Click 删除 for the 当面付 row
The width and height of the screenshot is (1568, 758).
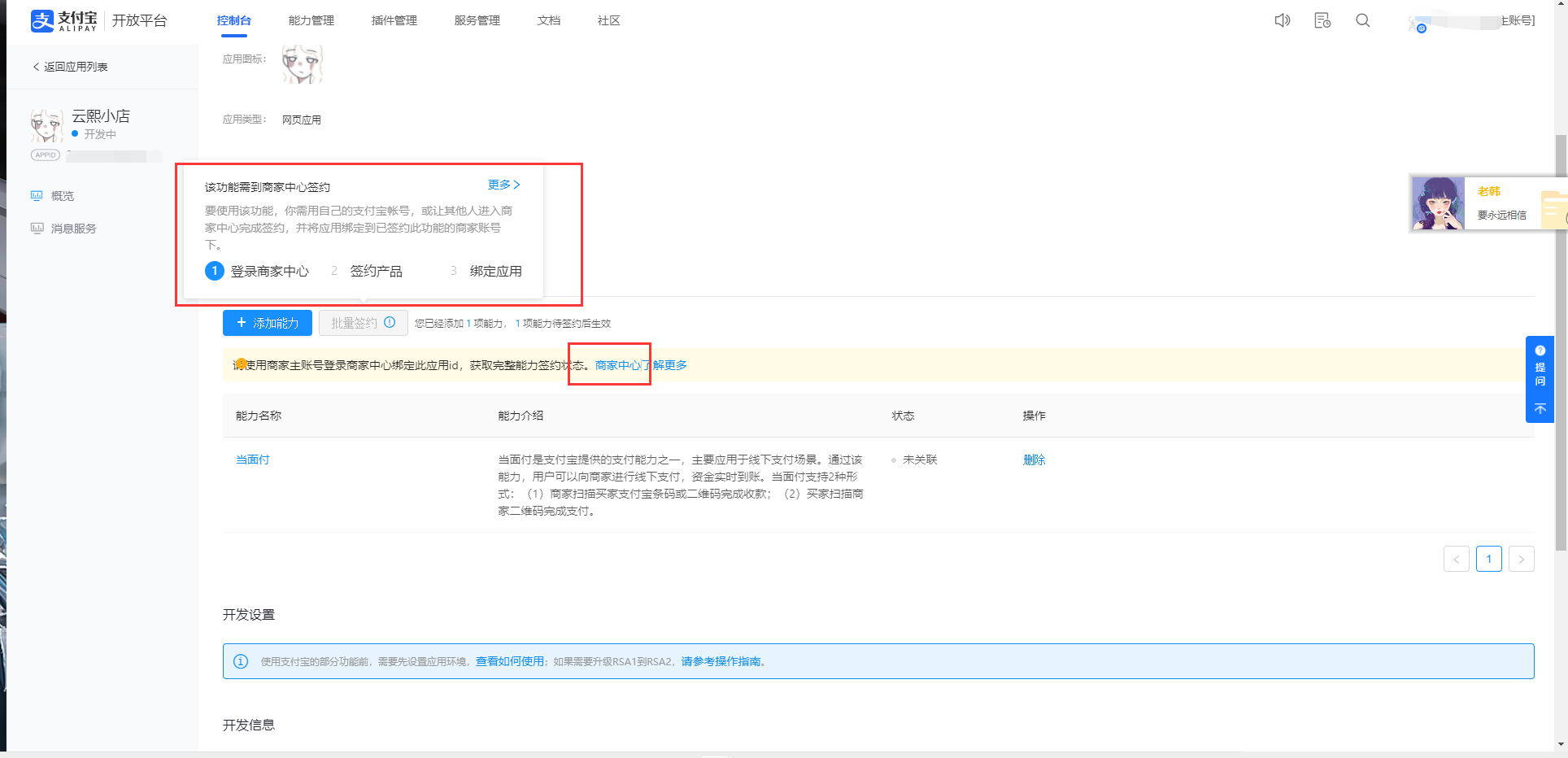(x=1034, y=460)
